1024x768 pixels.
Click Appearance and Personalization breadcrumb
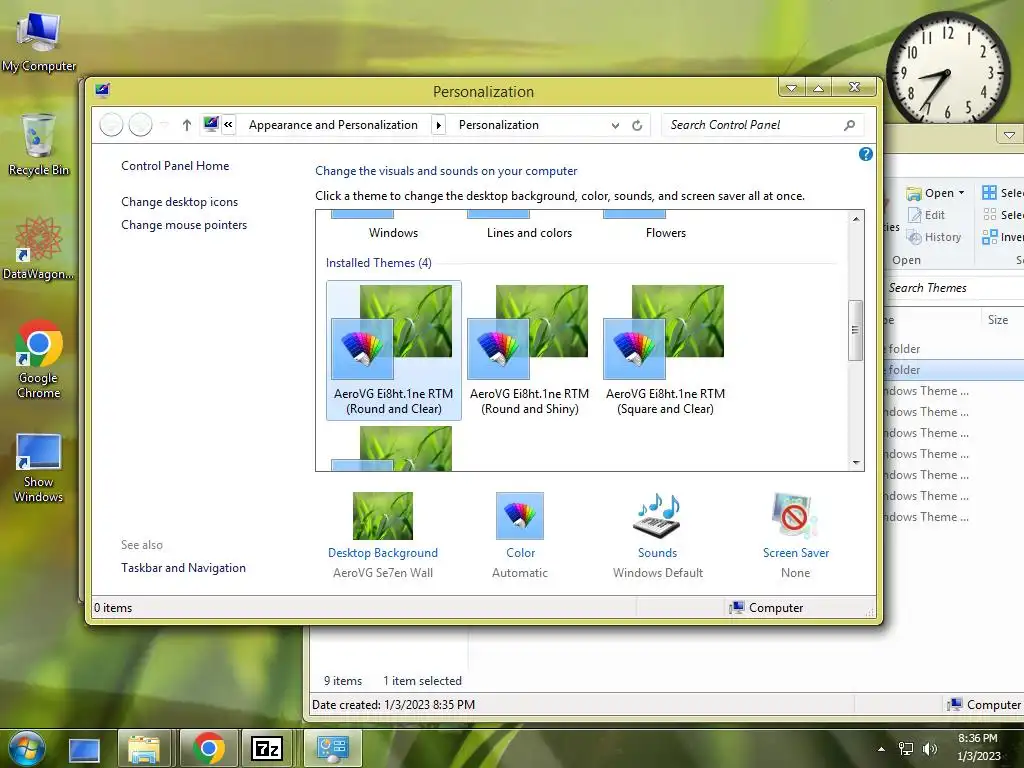333,125
